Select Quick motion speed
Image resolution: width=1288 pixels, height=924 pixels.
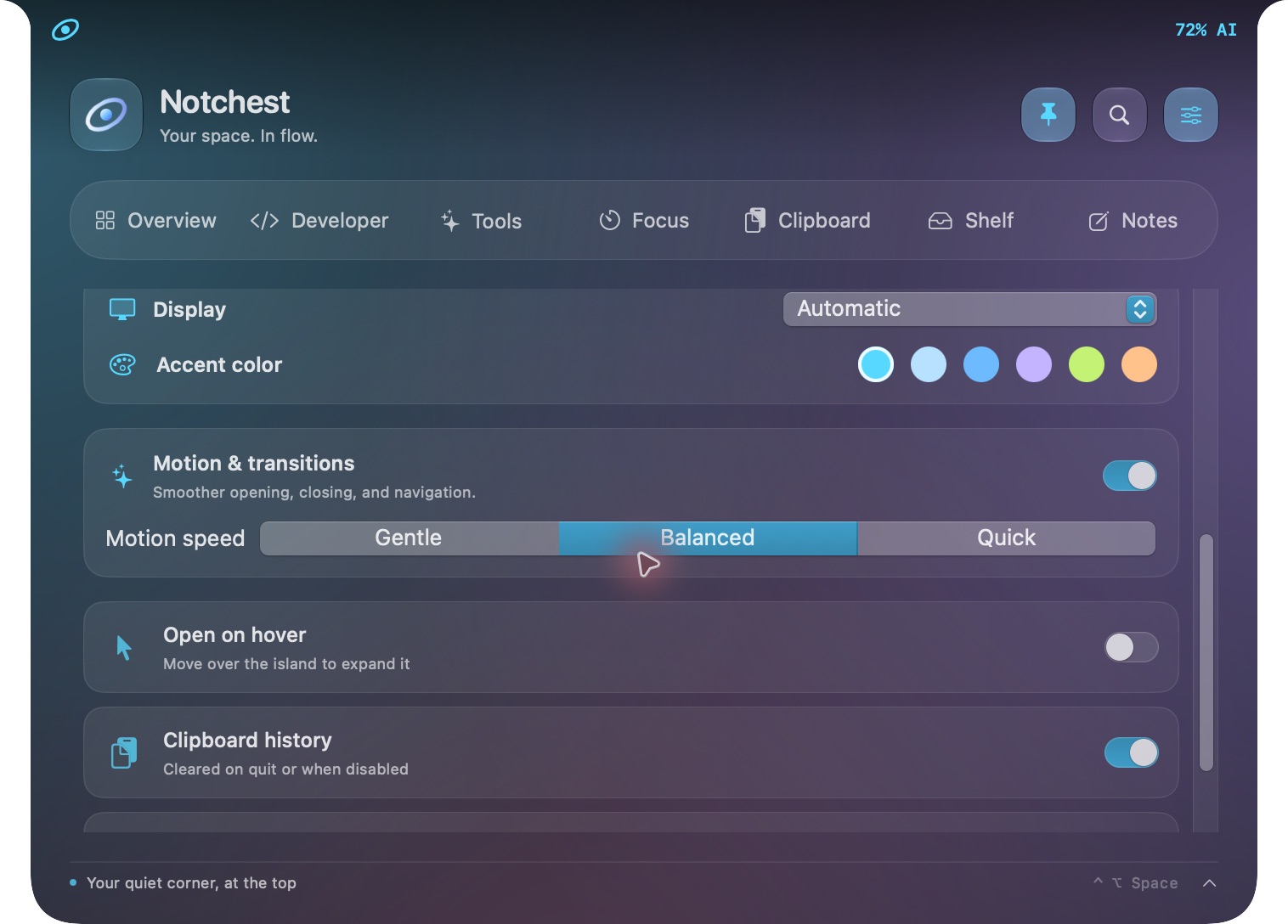(1007, 538)
